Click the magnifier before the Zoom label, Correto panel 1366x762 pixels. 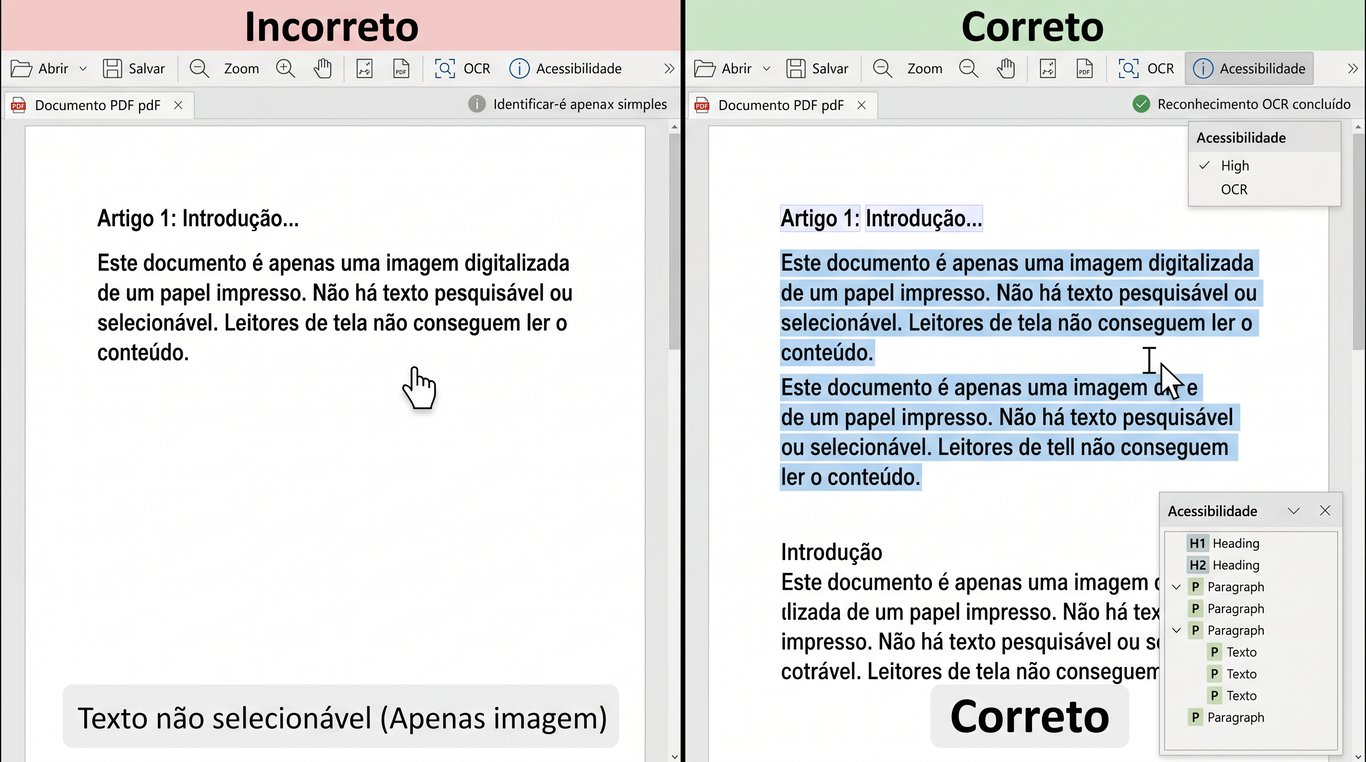[x=882, y=69]
